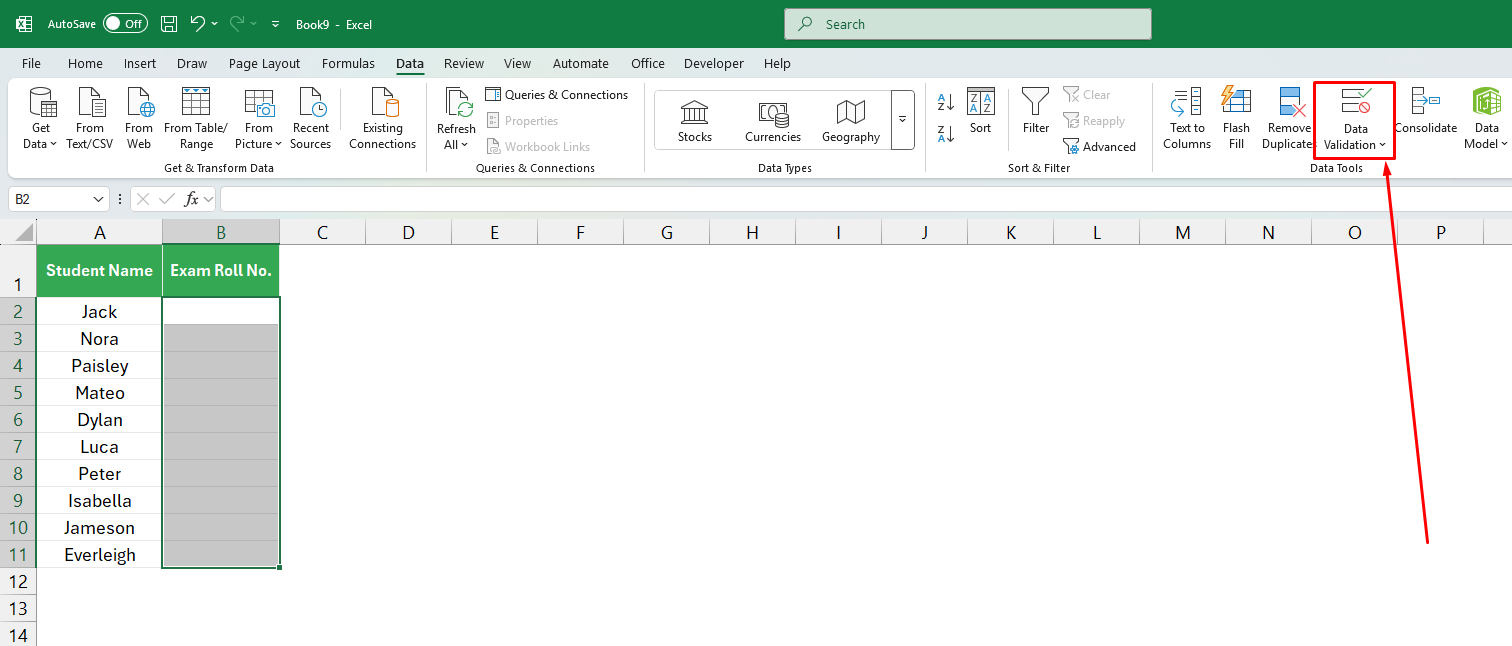Image resolution: width=1512 pixels, height=646 pixels.
Task: Open Queries & Connections pane
Action: pyautogui.click(x=557, y=95)
